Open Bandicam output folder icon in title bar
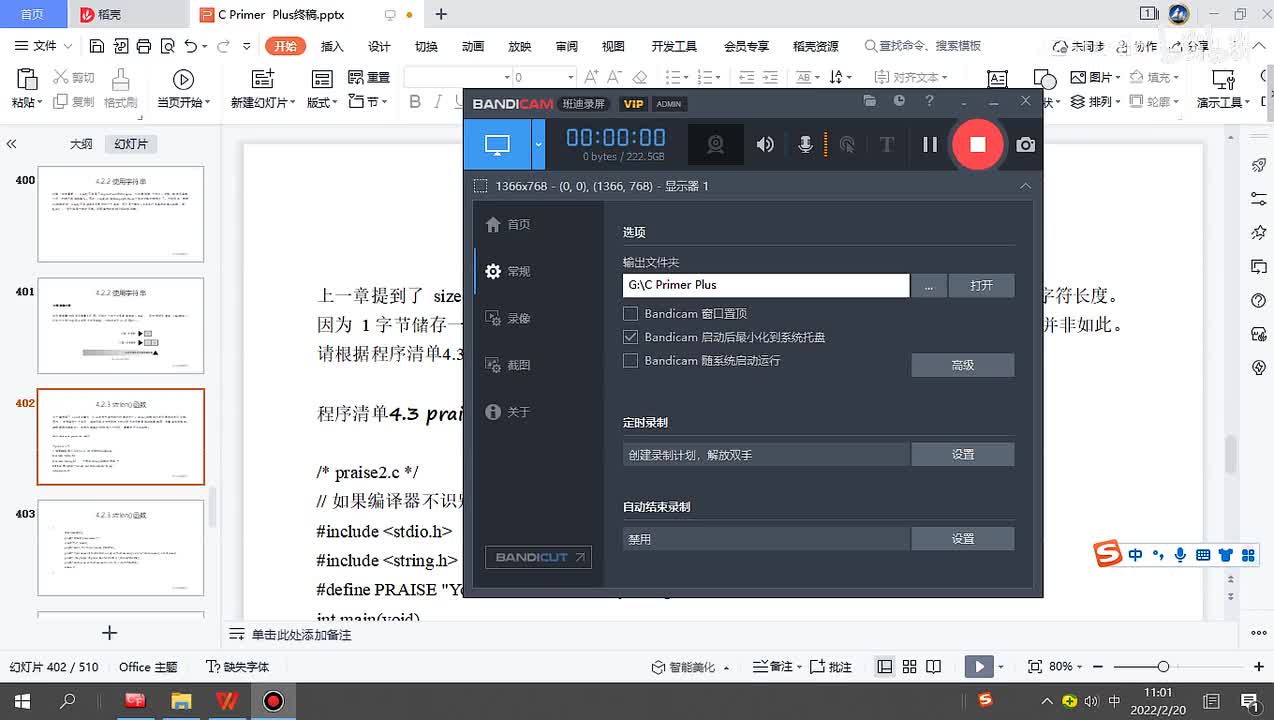 click(870, 101)
